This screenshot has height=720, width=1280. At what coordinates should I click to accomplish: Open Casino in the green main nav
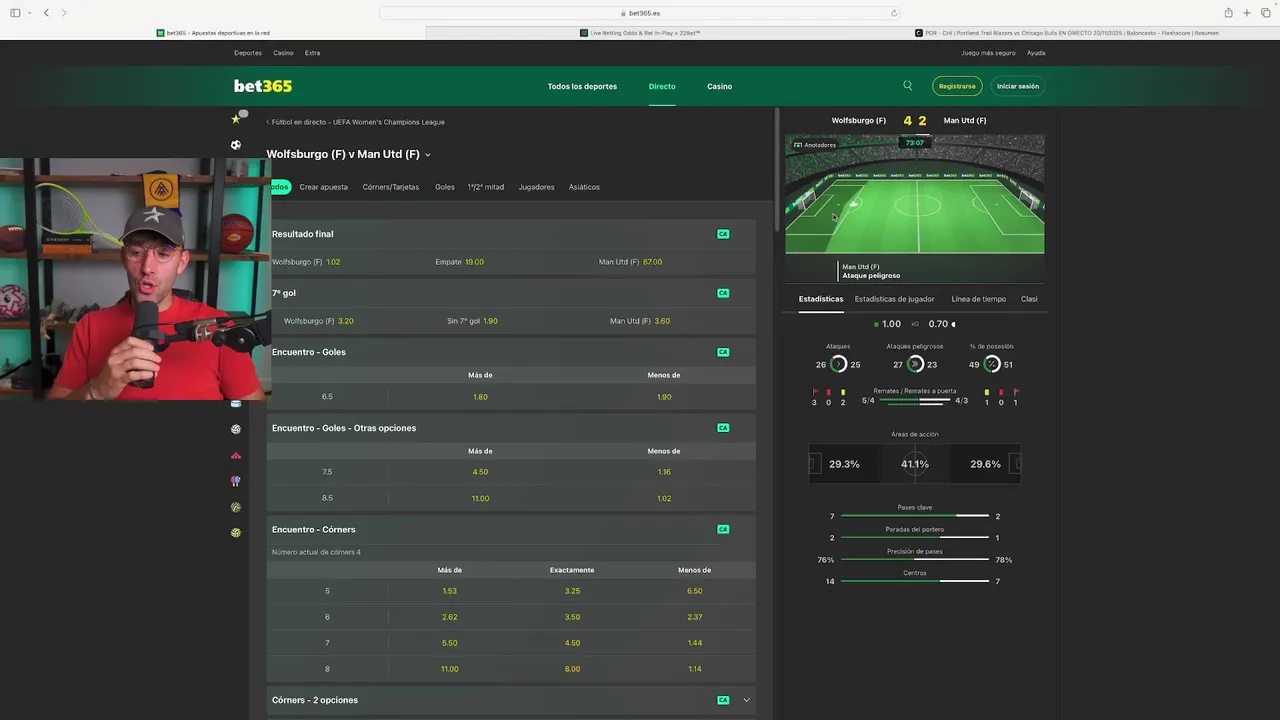click(x=720, y=86)
